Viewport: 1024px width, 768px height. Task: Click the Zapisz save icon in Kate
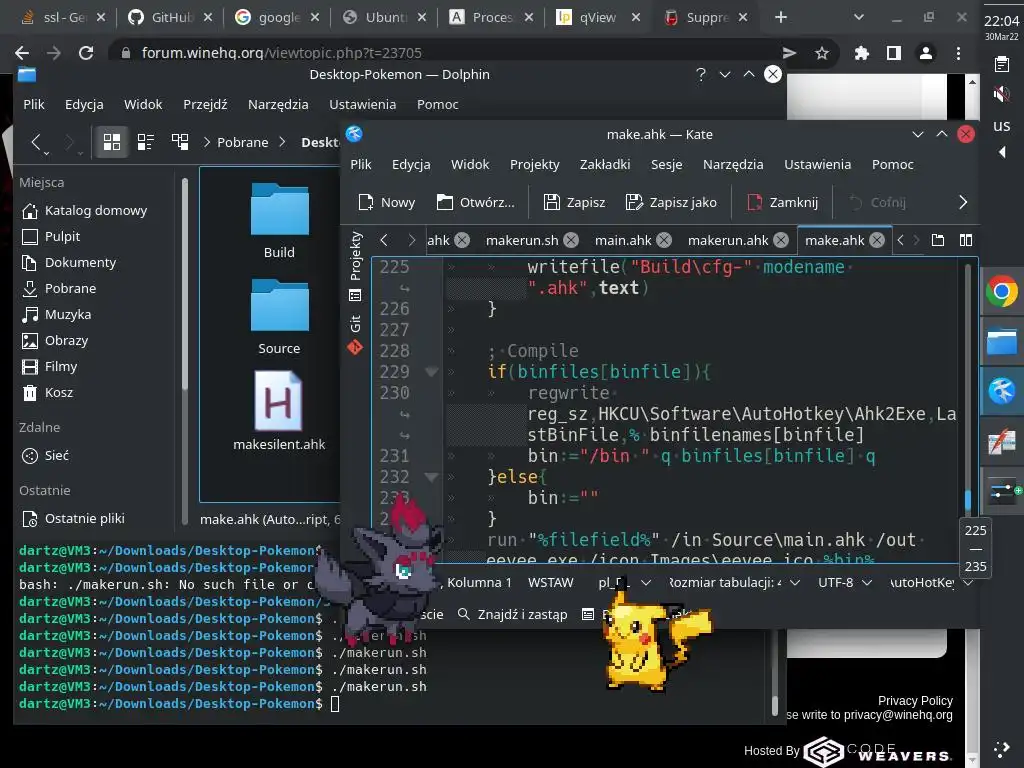coord(552,202)
